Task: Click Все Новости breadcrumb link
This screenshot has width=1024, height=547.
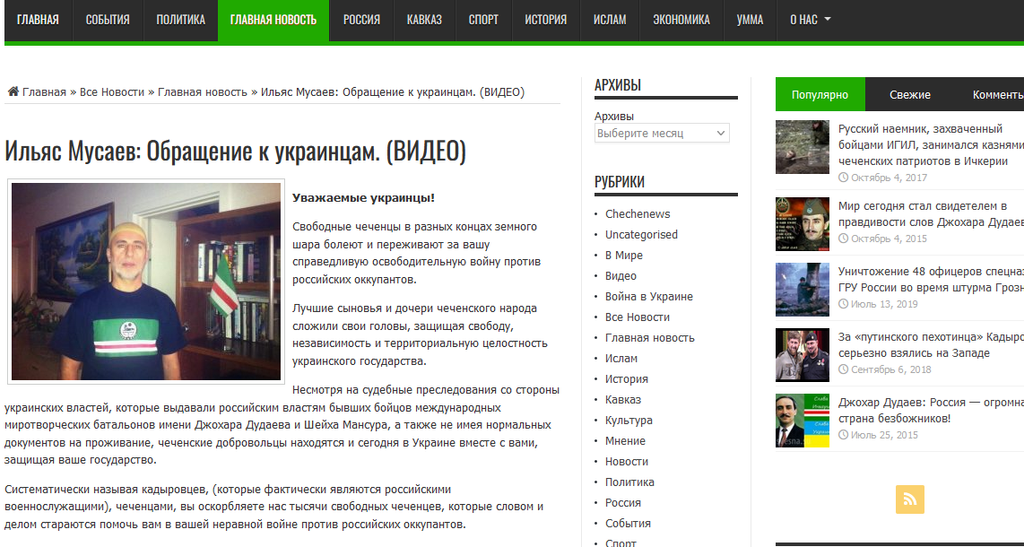Action: click(112, 92)
